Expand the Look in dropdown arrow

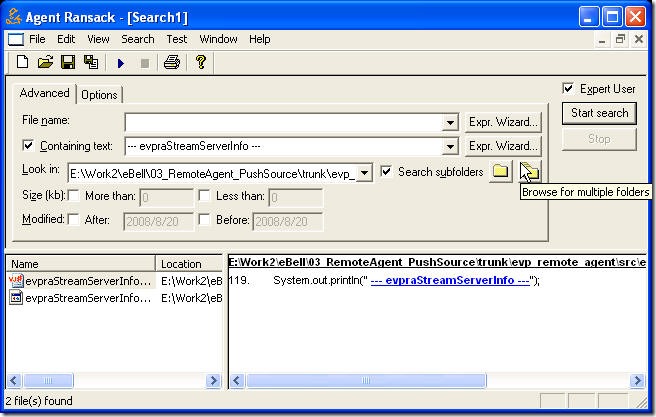point(364,173)
